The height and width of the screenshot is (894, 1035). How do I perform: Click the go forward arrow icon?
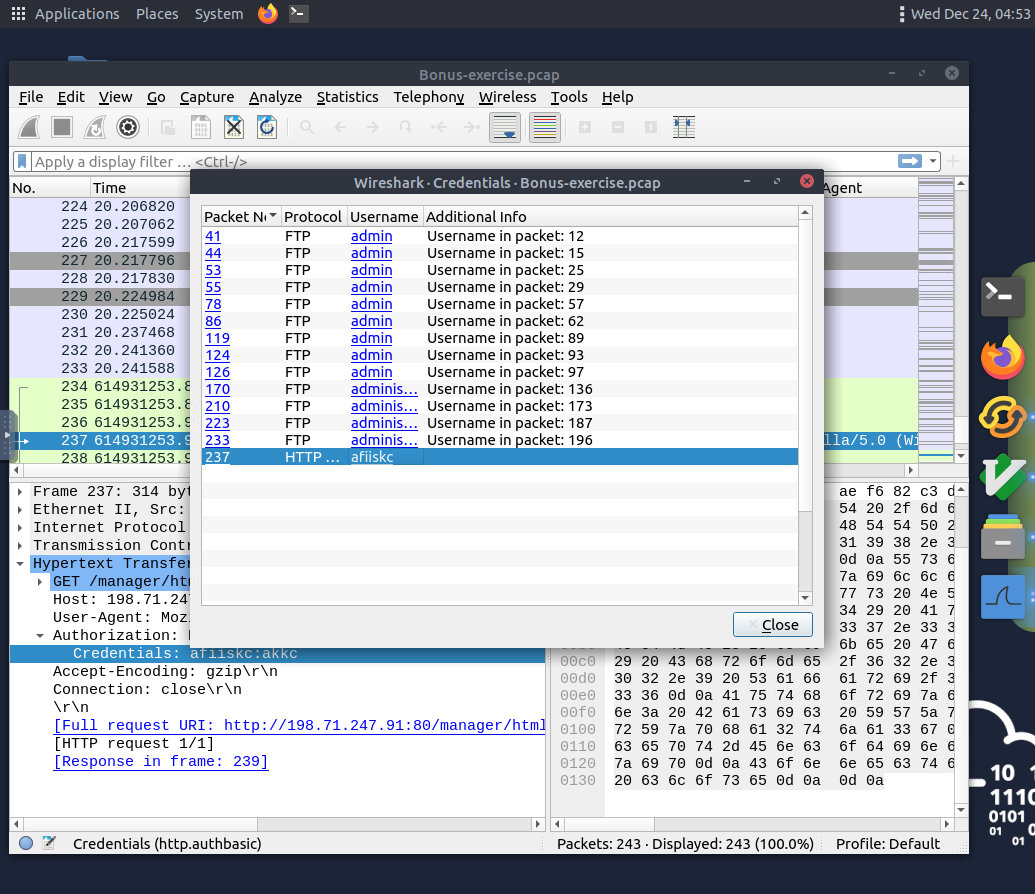point(373,127)
